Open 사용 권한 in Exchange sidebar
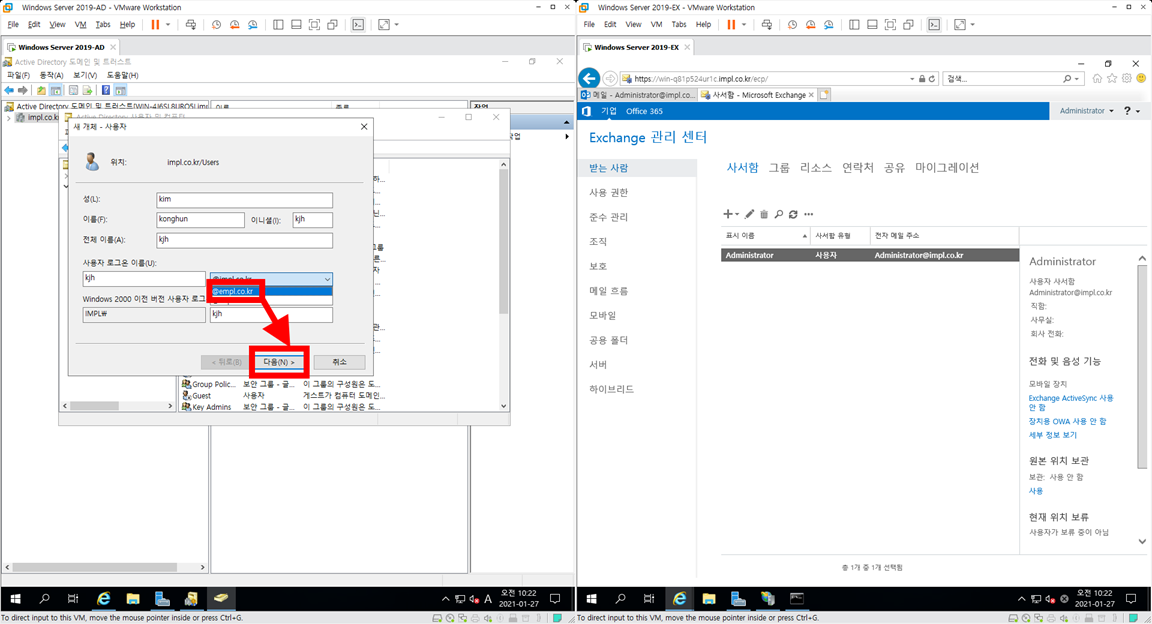This screenshot has width=1152, height=624. point(608,193)
